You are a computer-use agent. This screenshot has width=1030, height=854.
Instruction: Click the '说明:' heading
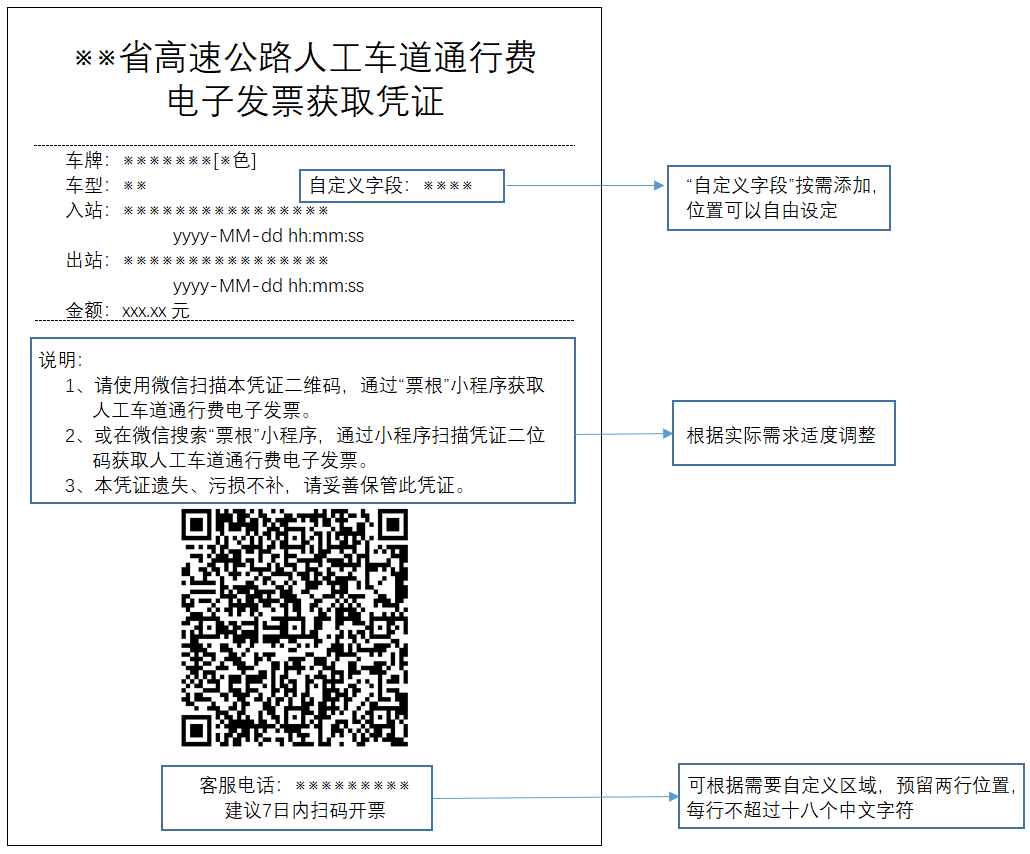pos(60,360)
